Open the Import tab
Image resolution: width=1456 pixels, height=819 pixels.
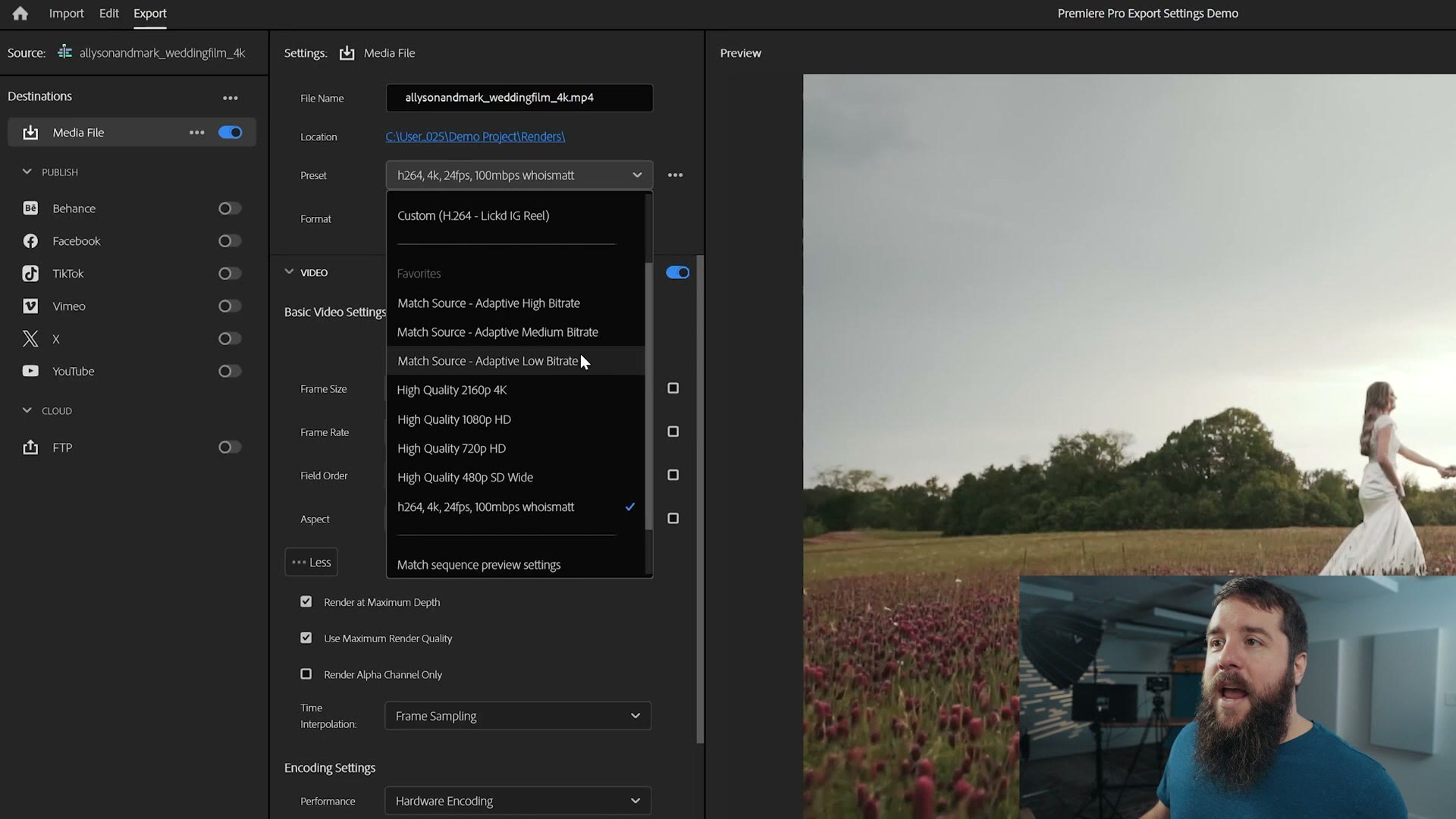point(67,14)
